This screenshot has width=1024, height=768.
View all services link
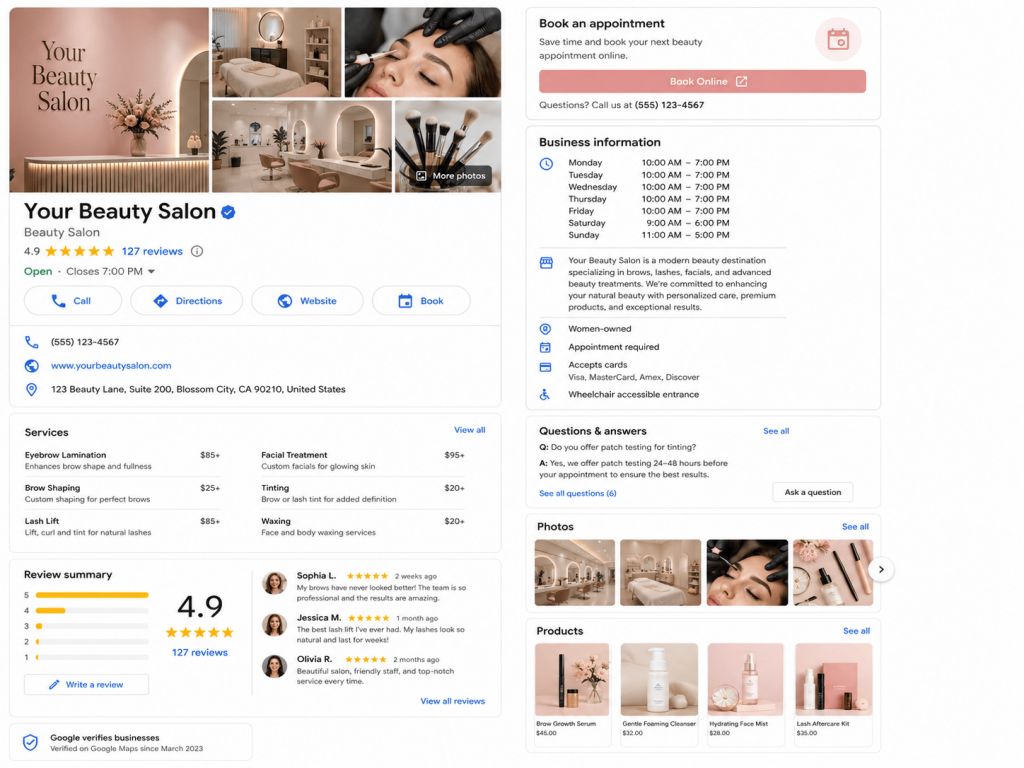[x=470, y=430]
